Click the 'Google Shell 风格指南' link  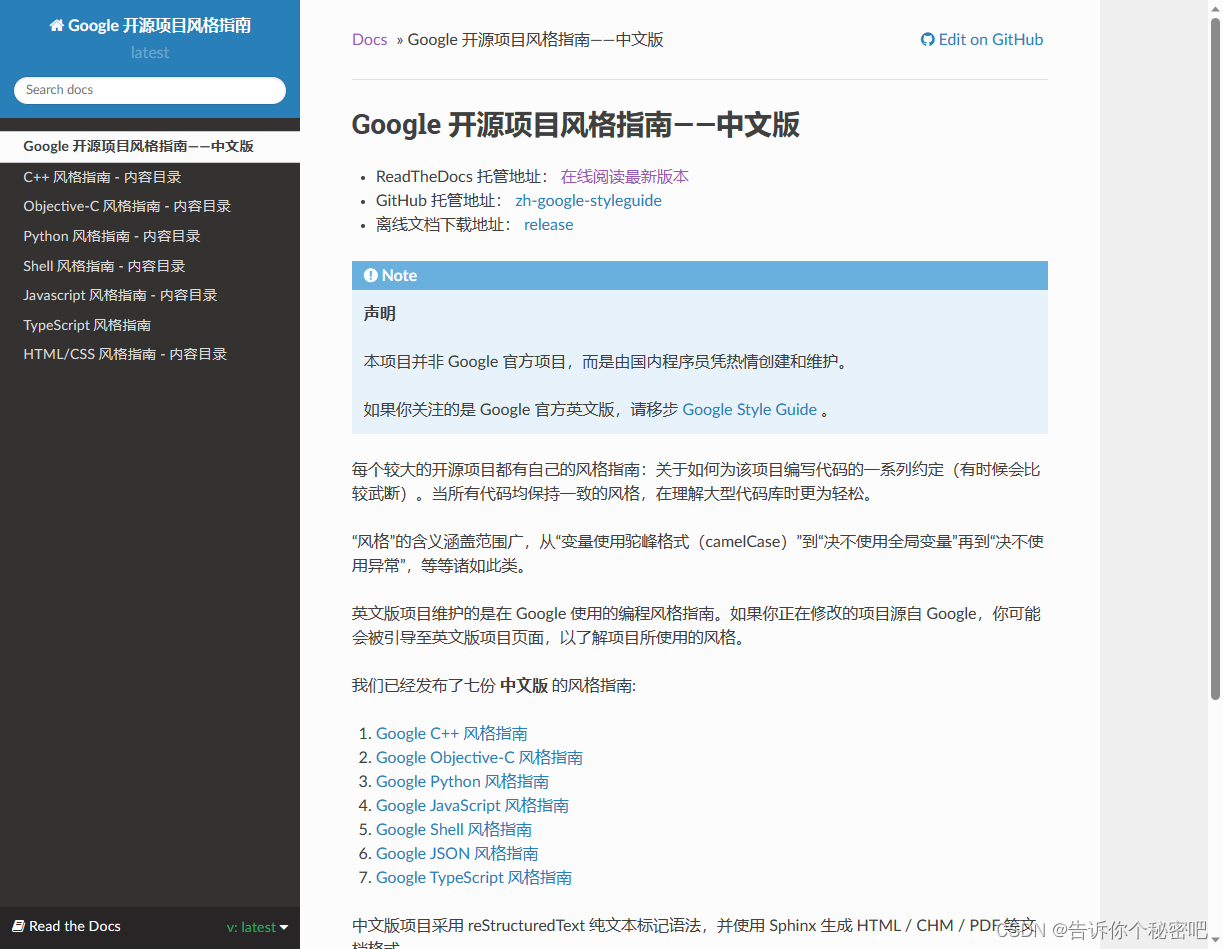(453, 829)
